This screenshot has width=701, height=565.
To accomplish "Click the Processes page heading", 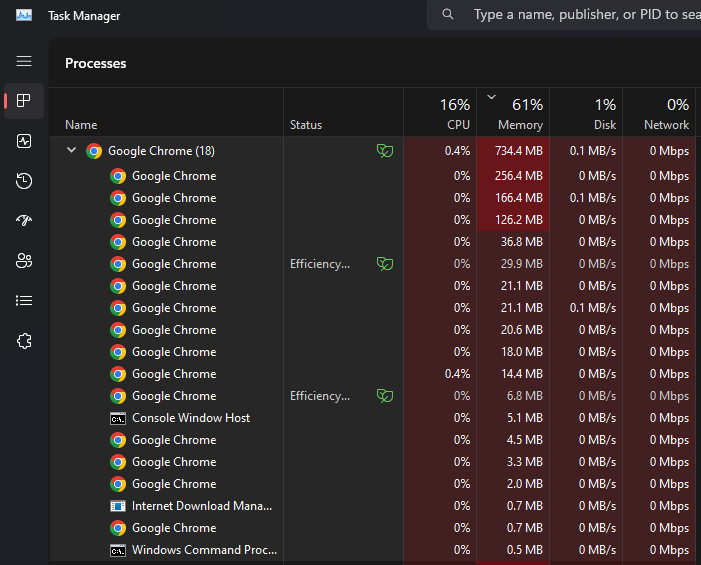I will [x=96, y=63].
